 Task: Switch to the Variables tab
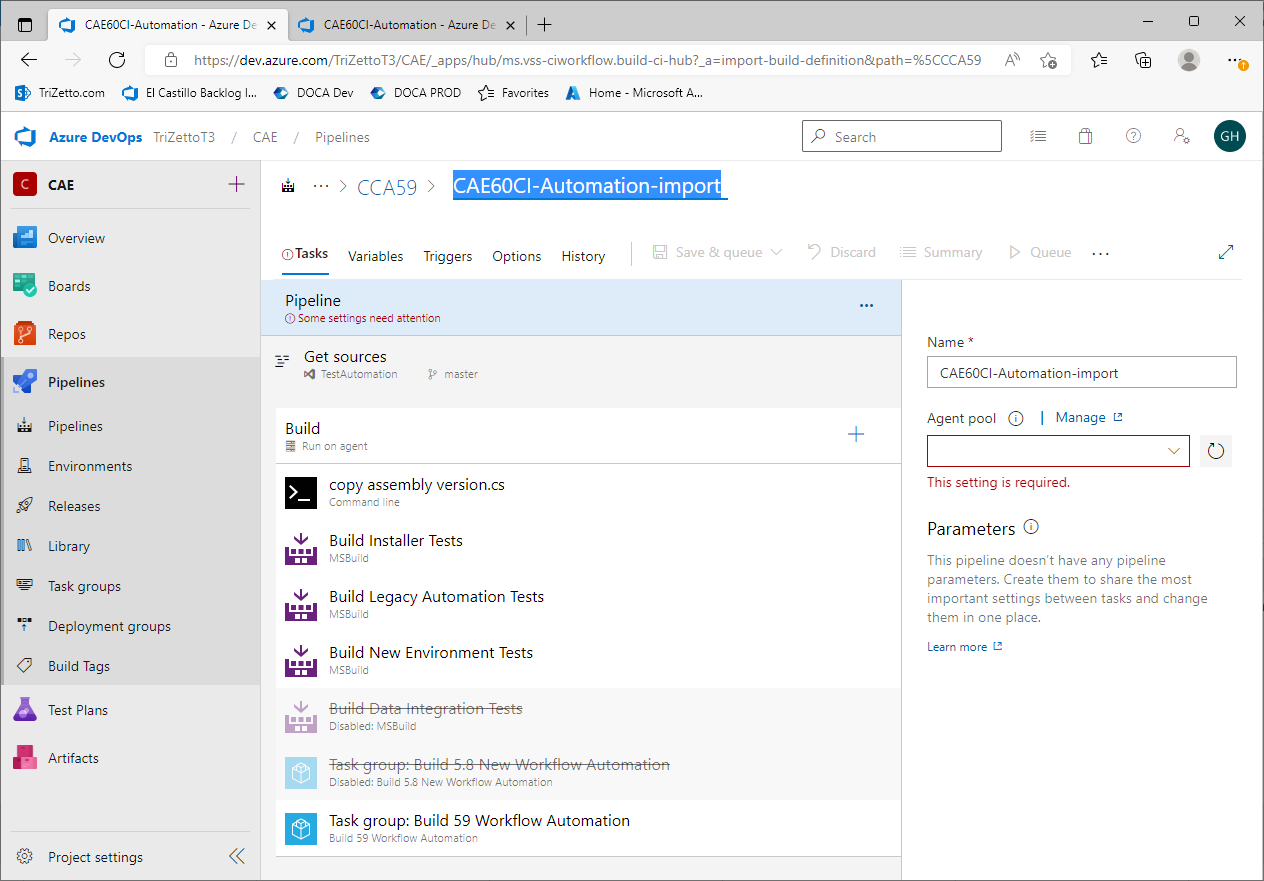(x=375, y=256)
